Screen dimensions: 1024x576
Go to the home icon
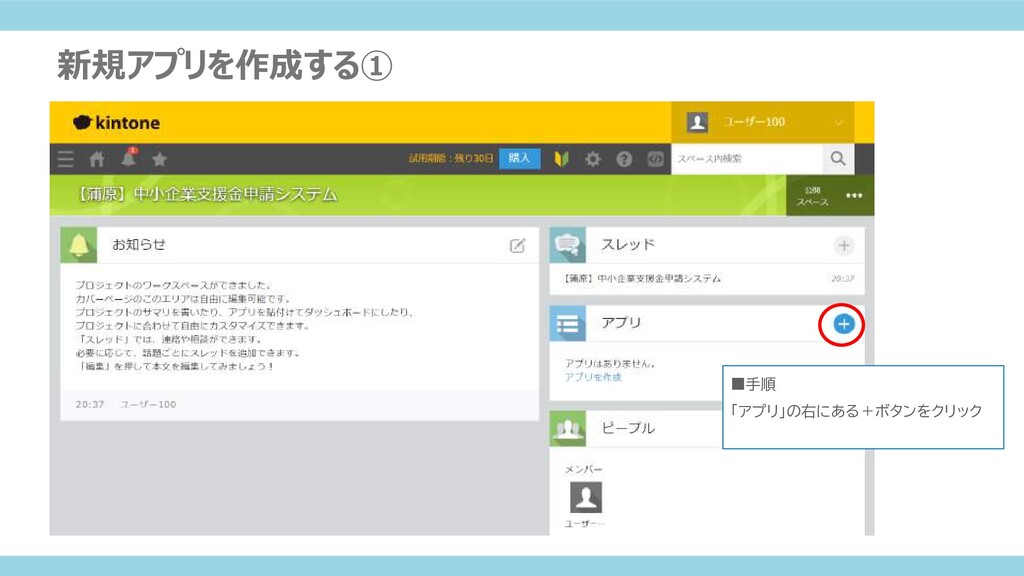click(x=97, y=159)
